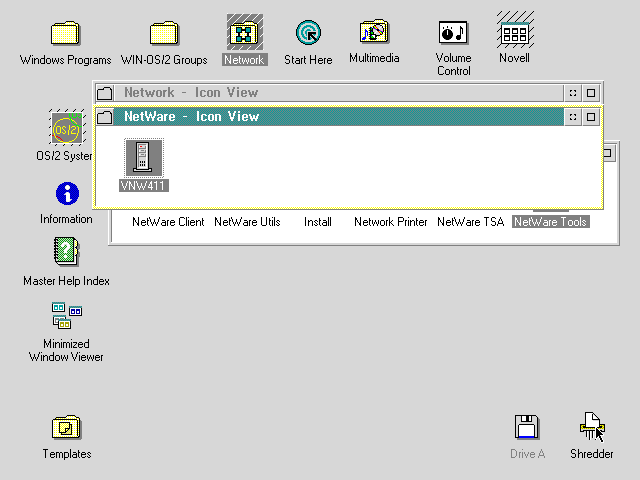
Task: Click the Master Help Index label
Action: click(x=66, y=281)
